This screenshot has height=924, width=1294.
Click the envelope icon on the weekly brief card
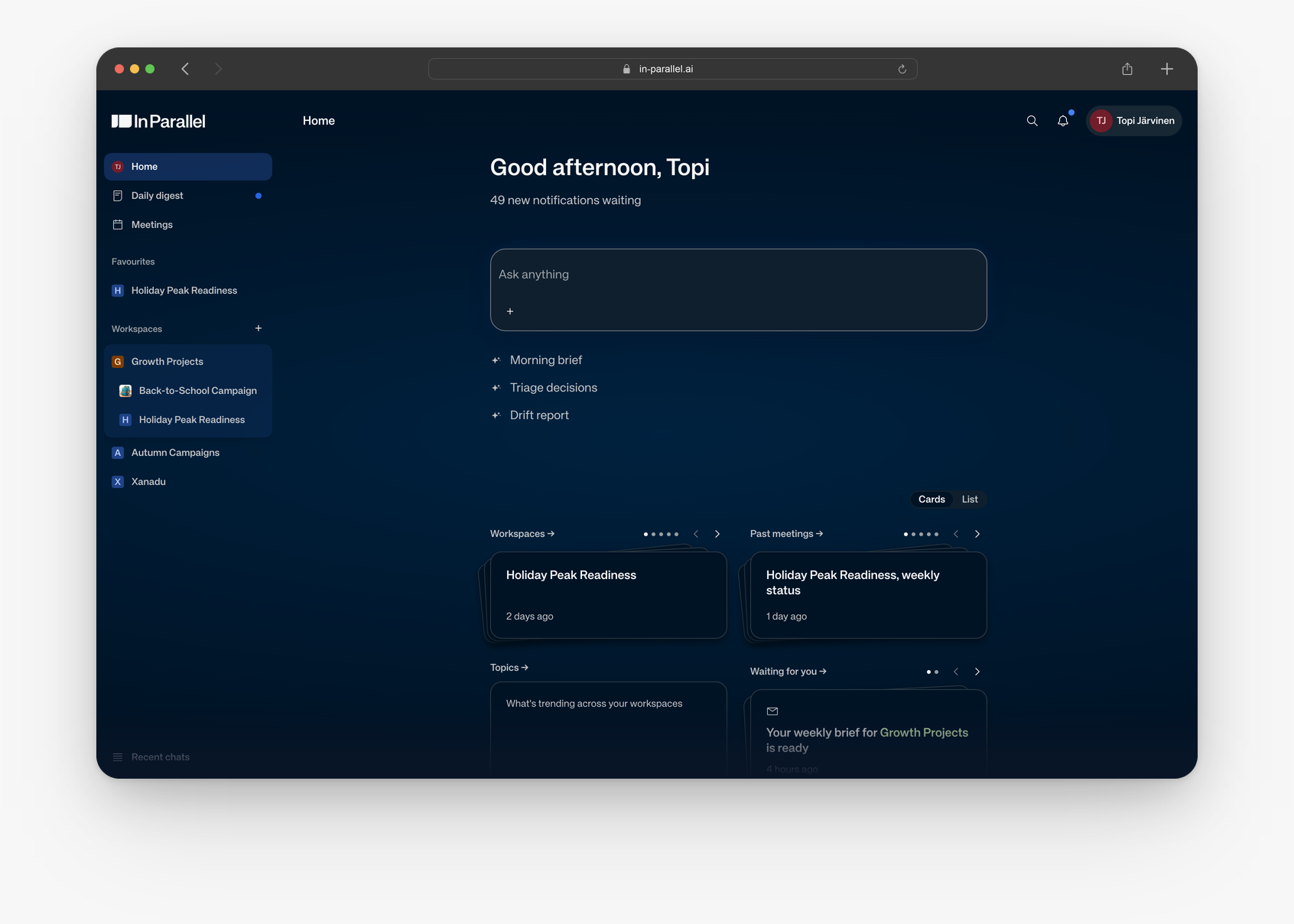(x=772, y=711)
